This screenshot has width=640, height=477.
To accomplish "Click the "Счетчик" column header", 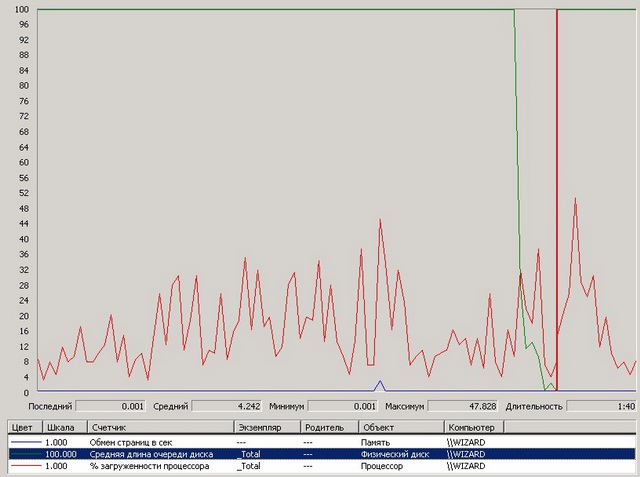I will coord(160,427).
